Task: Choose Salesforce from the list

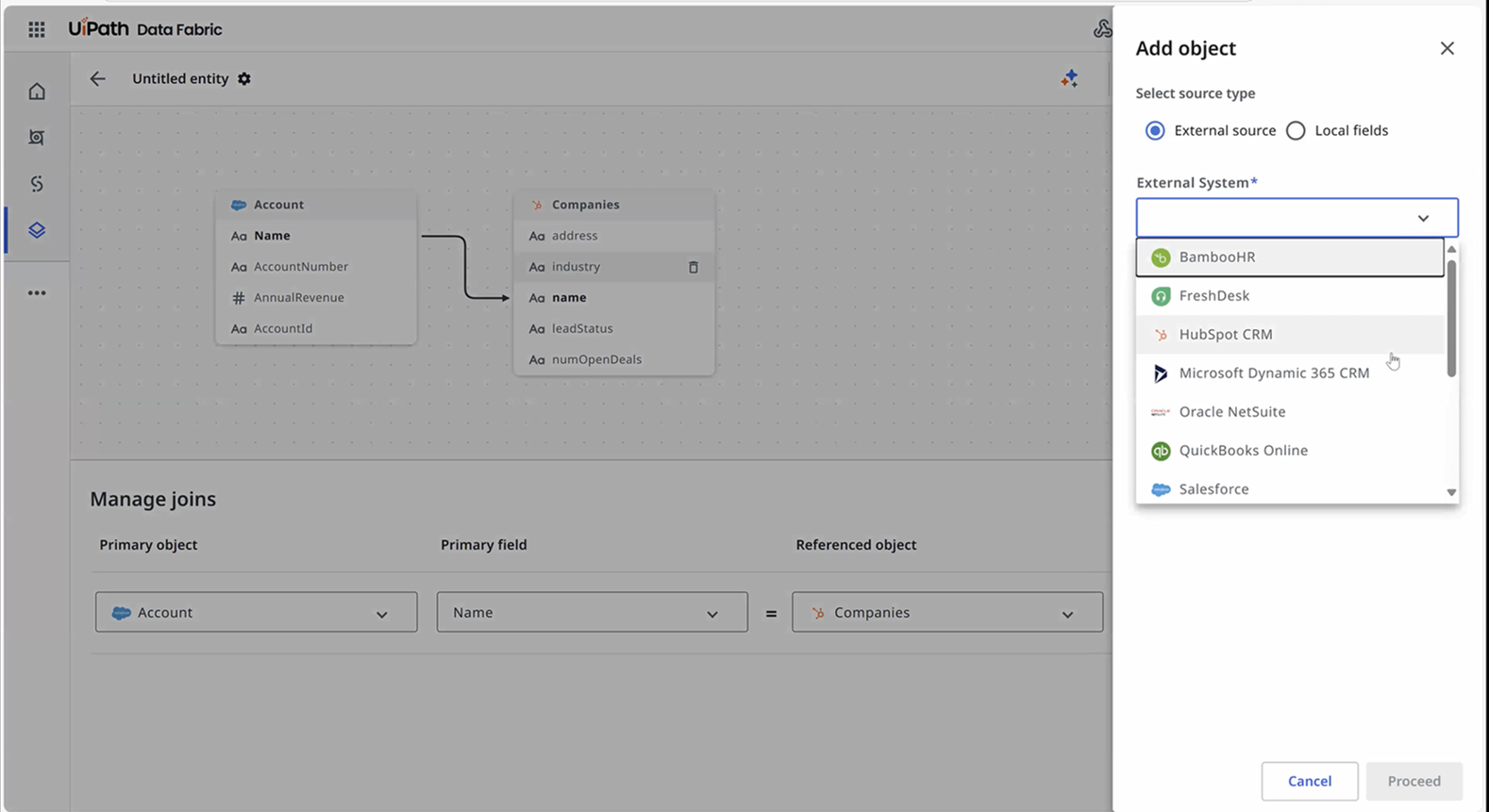Action: 1290,489
